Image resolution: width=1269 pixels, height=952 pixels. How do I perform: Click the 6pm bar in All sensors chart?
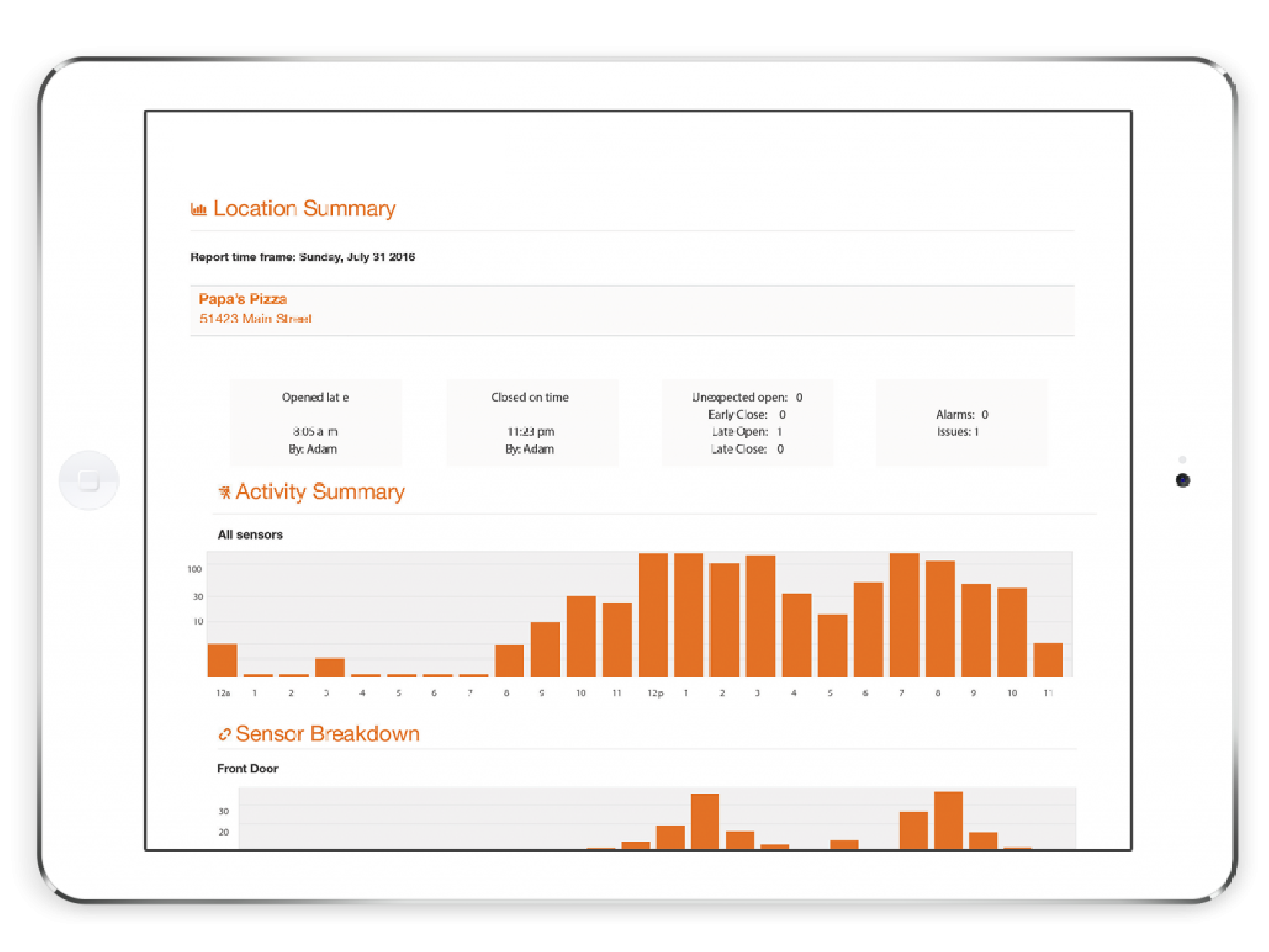[x=869, y=629]
